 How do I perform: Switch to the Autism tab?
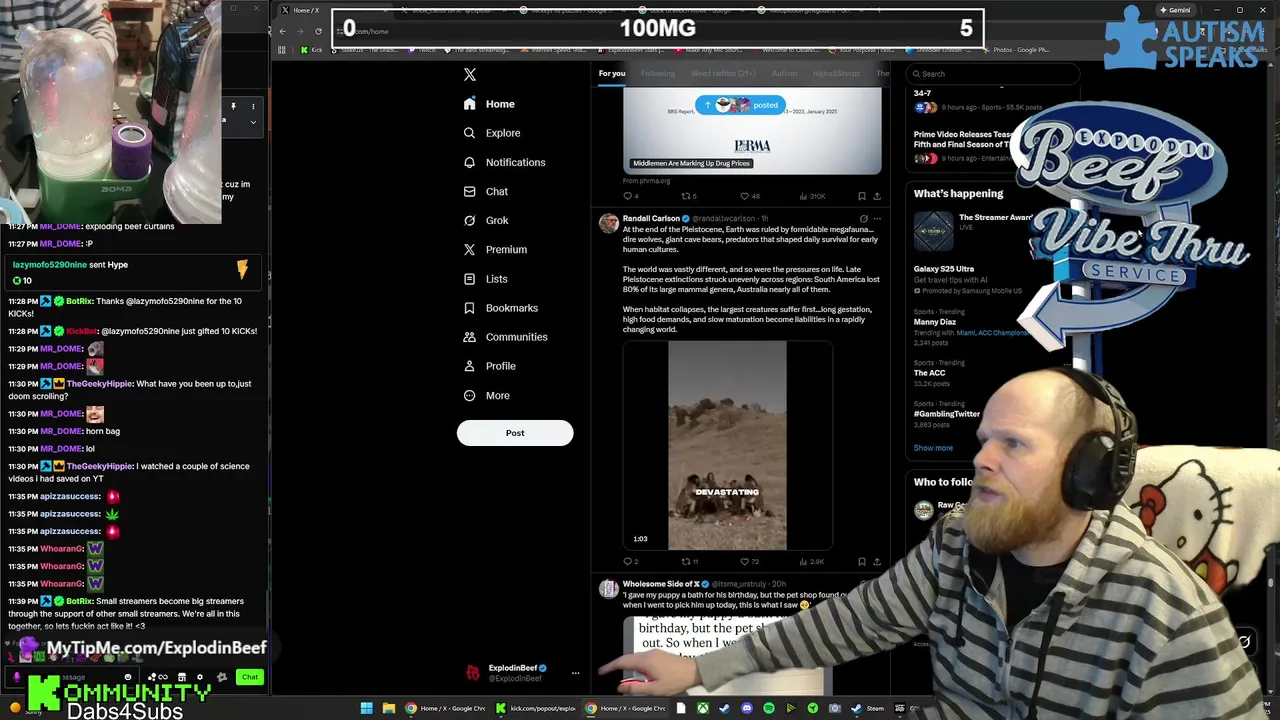click(784, 73)
